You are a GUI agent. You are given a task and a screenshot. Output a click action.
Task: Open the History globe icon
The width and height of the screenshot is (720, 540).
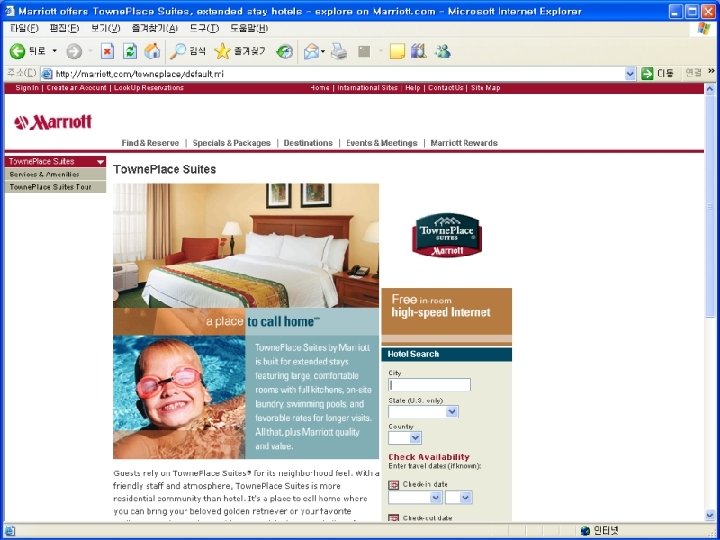[285, 51]
